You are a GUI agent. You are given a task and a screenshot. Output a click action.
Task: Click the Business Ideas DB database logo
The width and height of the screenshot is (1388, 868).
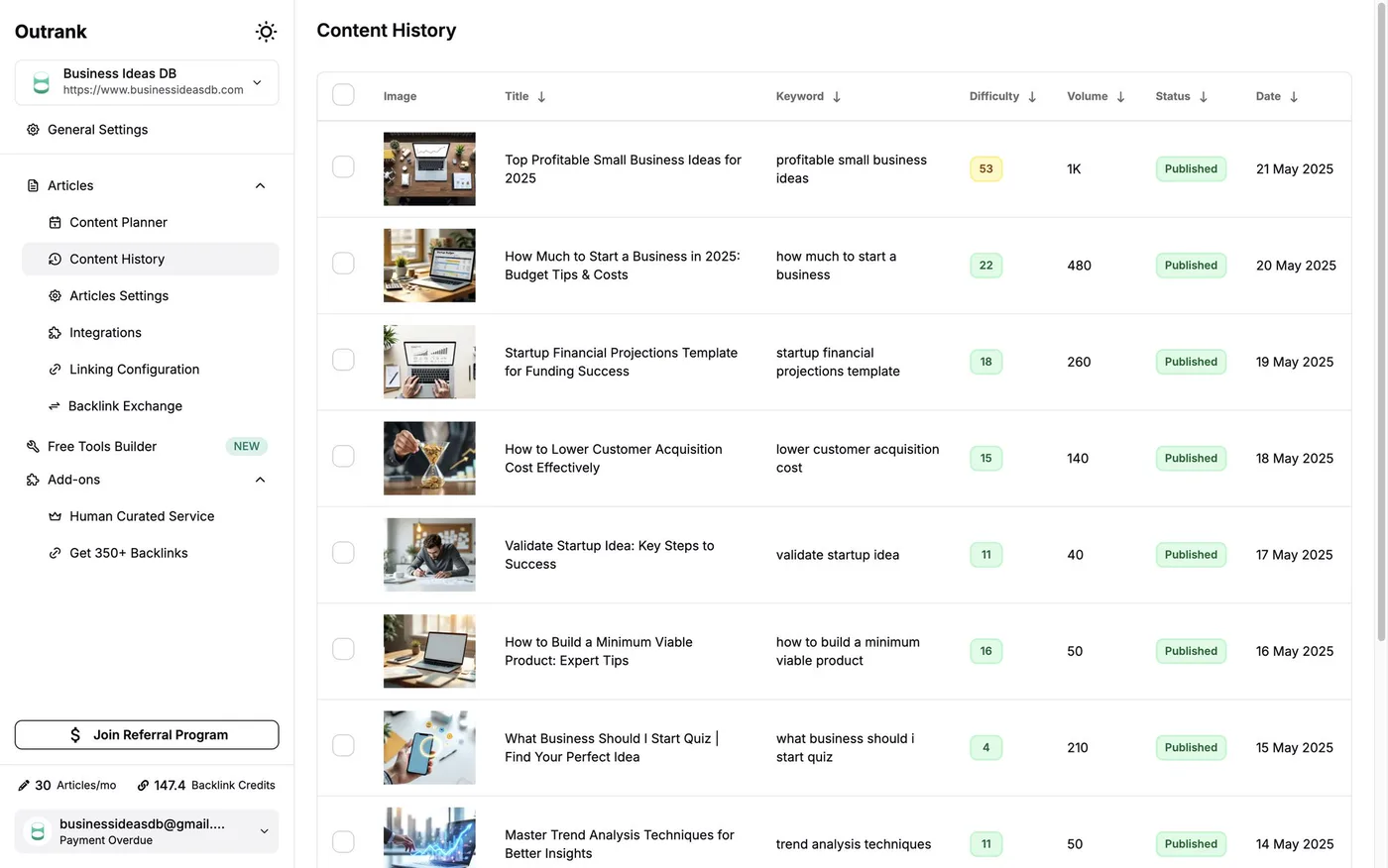[41, 83]
